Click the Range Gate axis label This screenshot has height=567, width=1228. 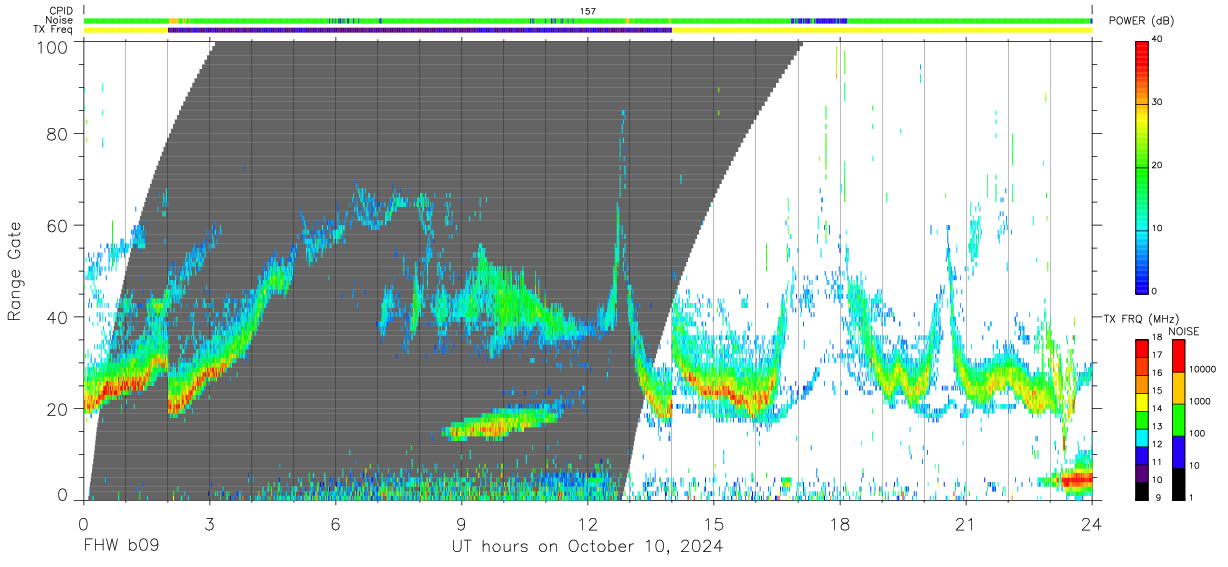[x=15, y=271]
